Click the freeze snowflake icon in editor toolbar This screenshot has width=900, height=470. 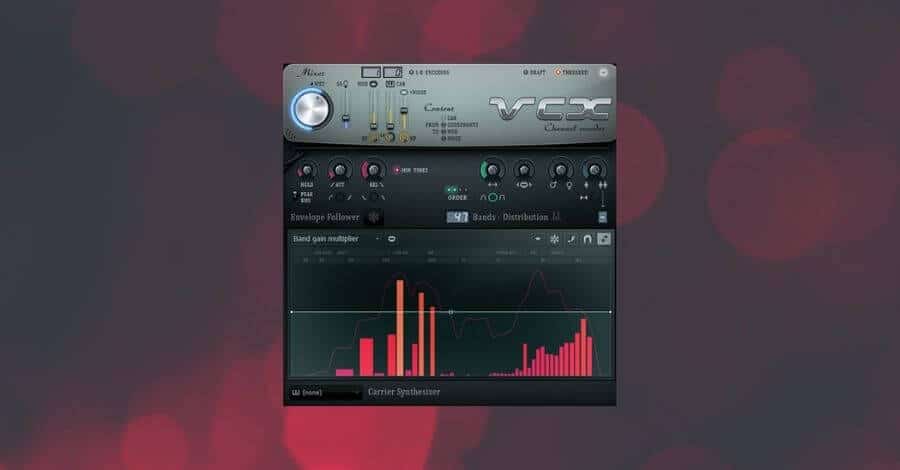pyautogui.click(x=554, y=239)
